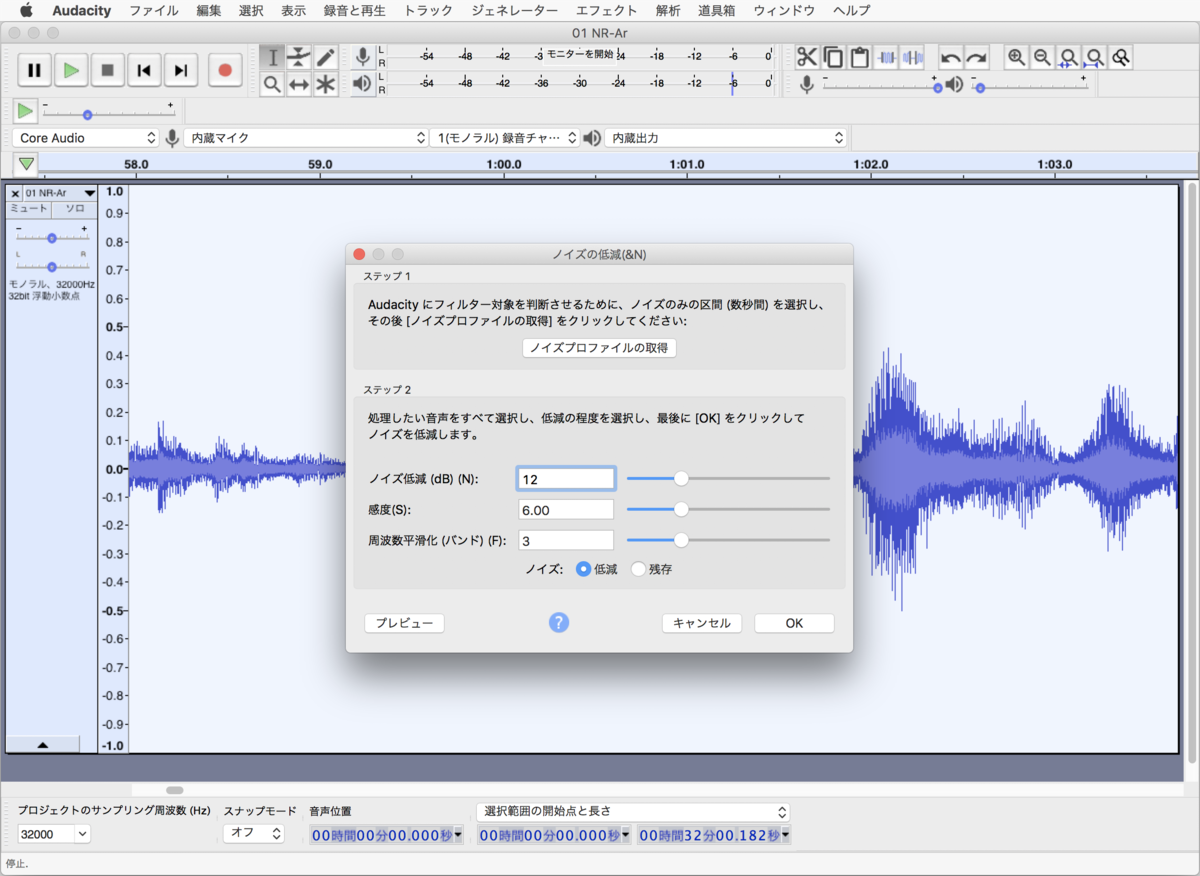This screenshot has height=876, width=1200.
Task: Click the Cut scissors icon
Action: 806,57
